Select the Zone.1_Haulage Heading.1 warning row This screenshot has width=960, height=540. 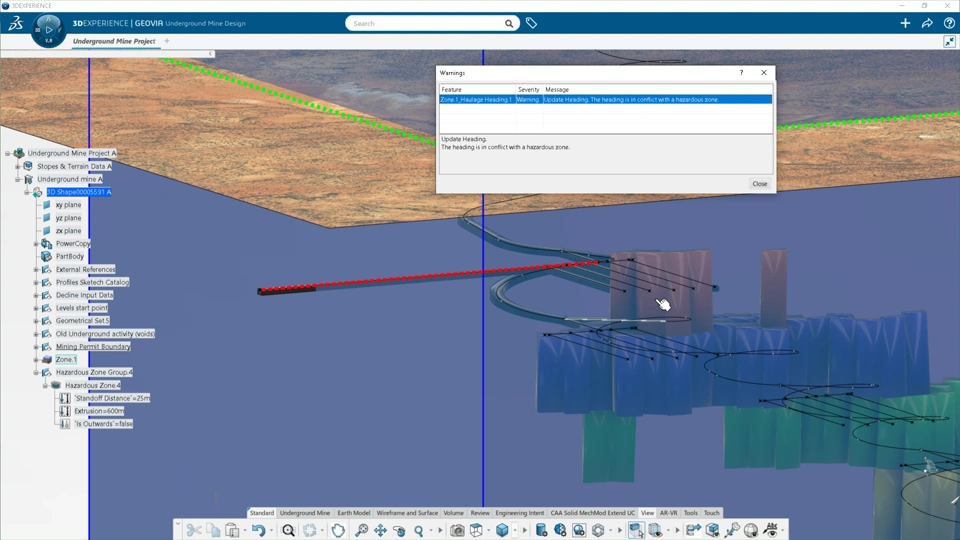[606, 99]
